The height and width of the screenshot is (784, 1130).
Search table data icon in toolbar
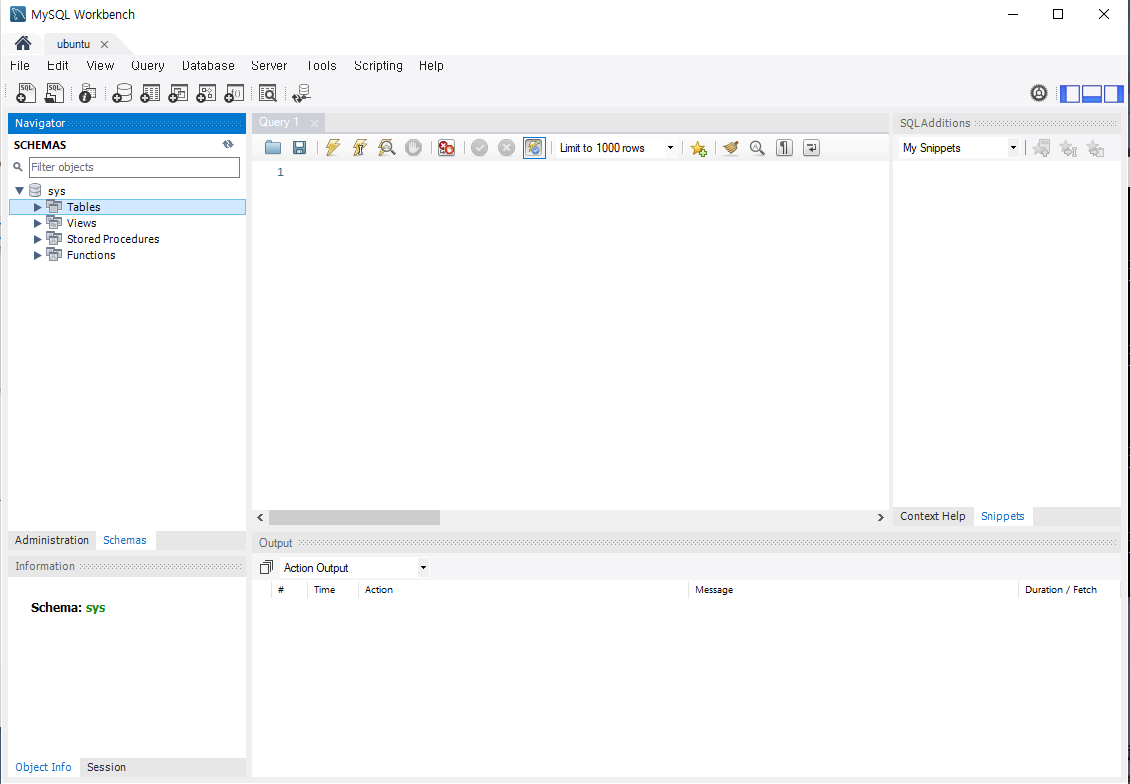267,93
